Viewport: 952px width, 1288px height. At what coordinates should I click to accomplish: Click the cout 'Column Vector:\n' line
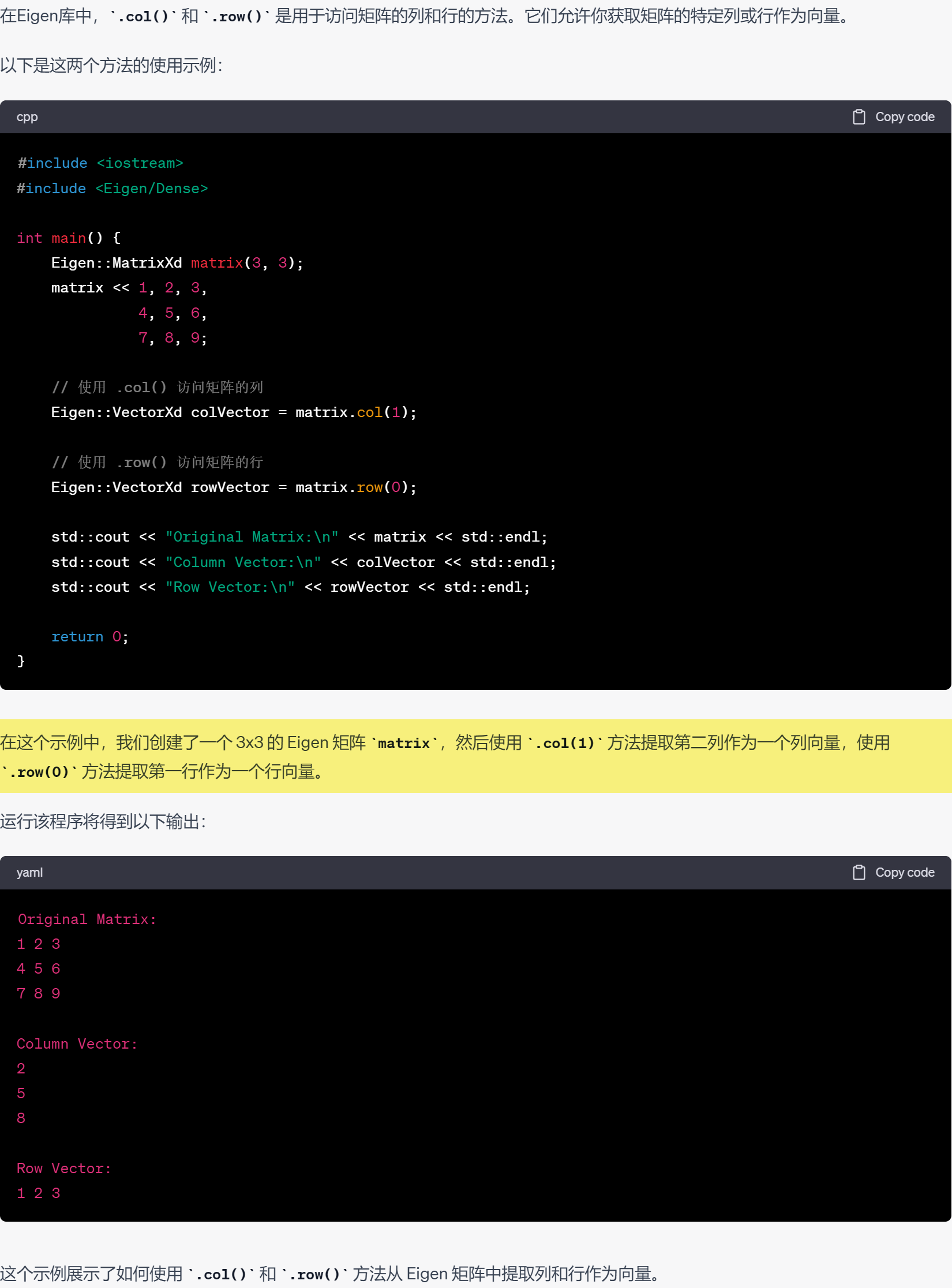coord(303,562)
